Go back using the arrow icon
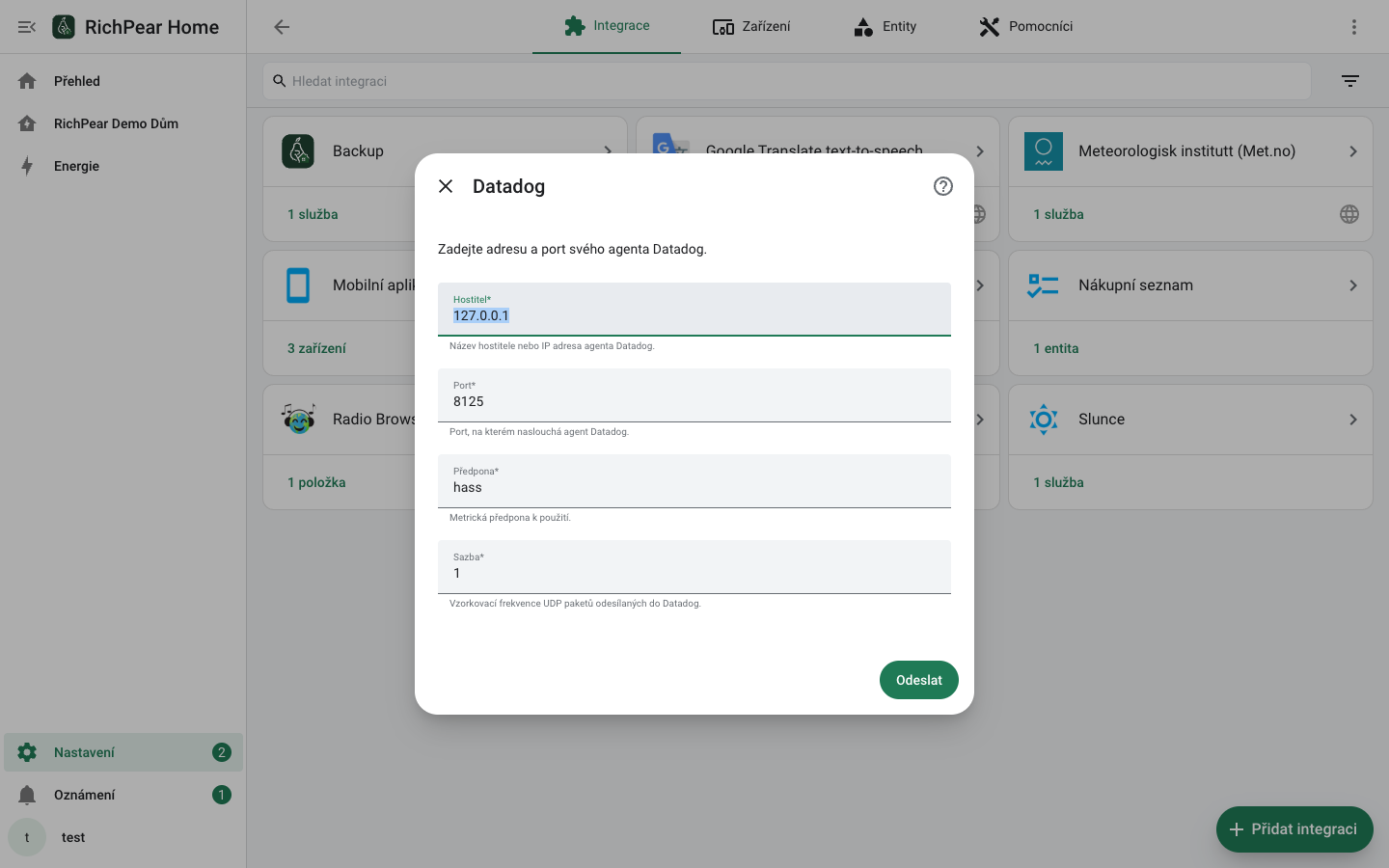This screenshot has width=1389, height=868. (x=282, y=27)
